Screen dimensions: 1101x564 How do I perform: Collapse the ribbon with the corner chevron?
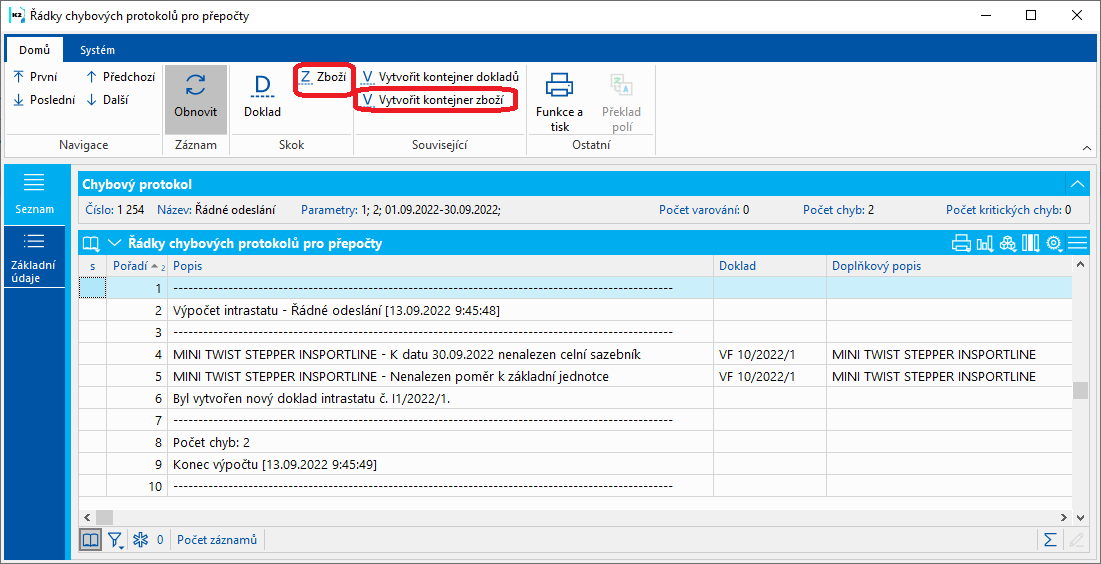(x=1086, y=148)
